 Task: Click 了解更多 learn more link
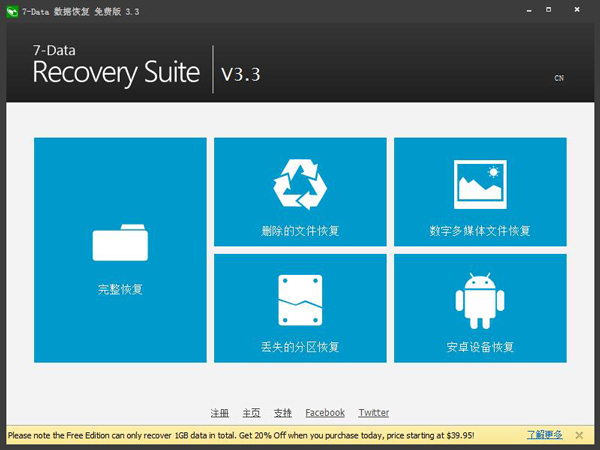click(x=545, y=435)
